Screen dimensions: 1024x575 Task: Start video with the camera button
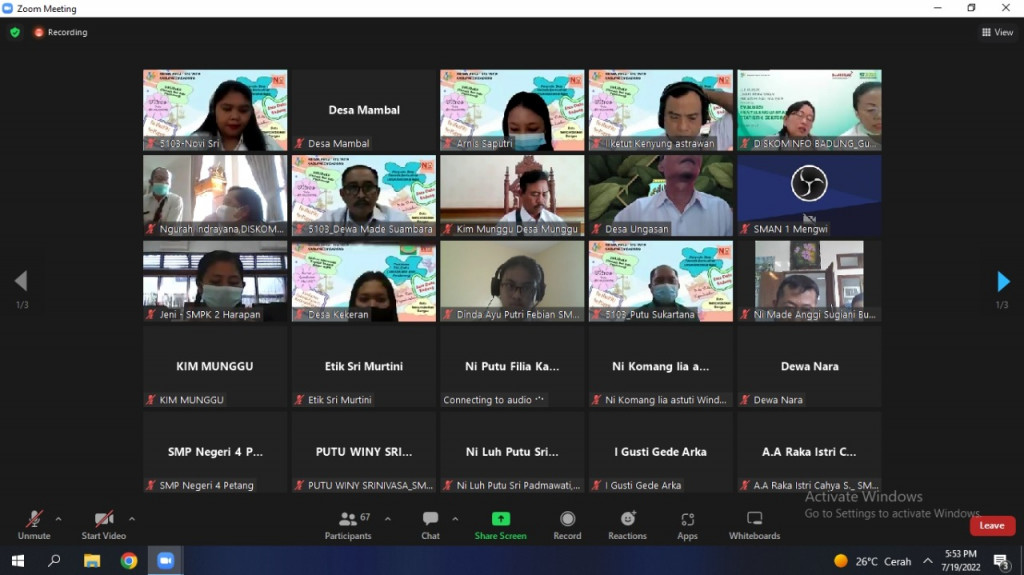(103, 524)
